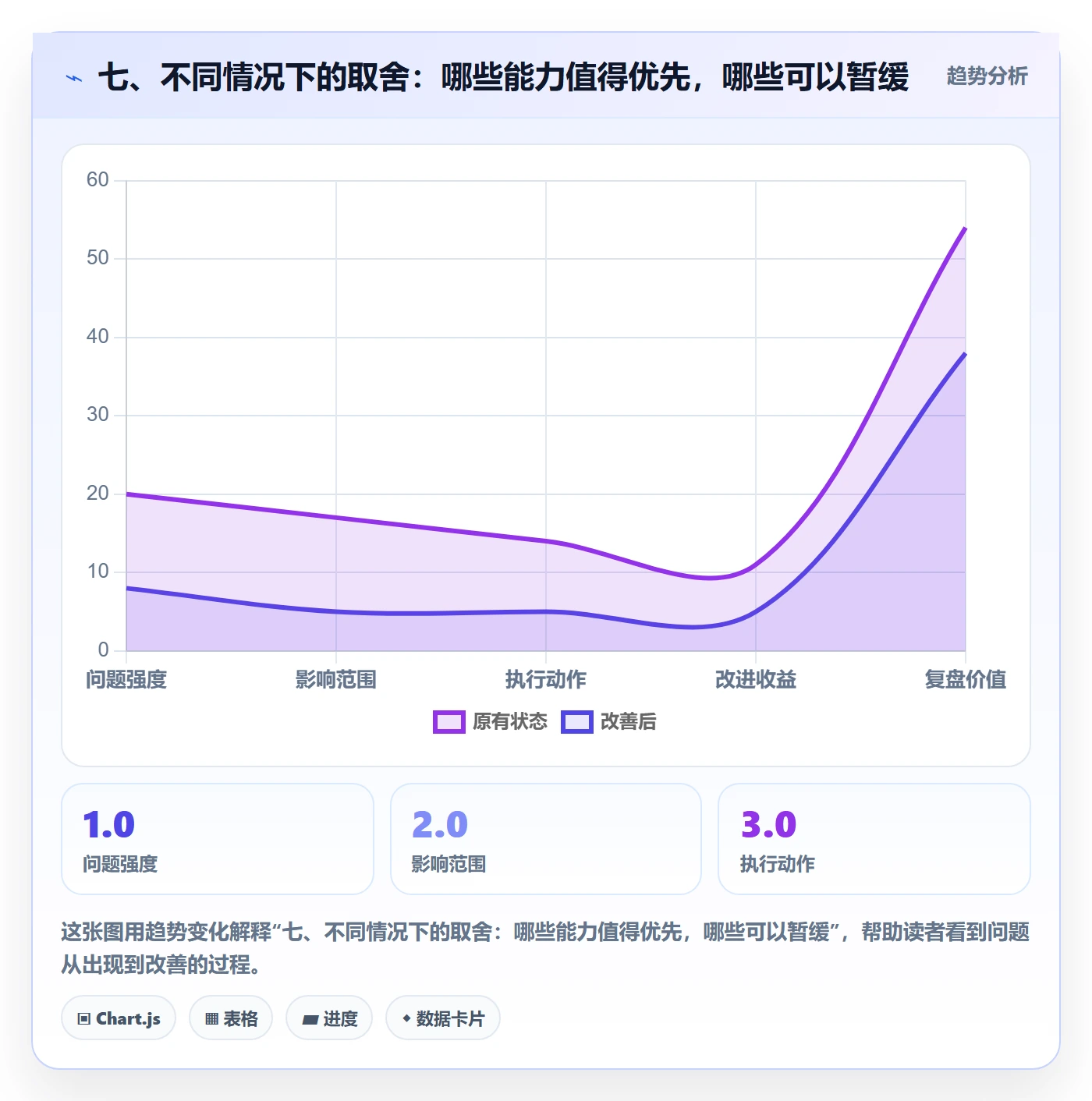
Task: Click the 趋势分析 badge in header
Action: [x=987, y=76]
